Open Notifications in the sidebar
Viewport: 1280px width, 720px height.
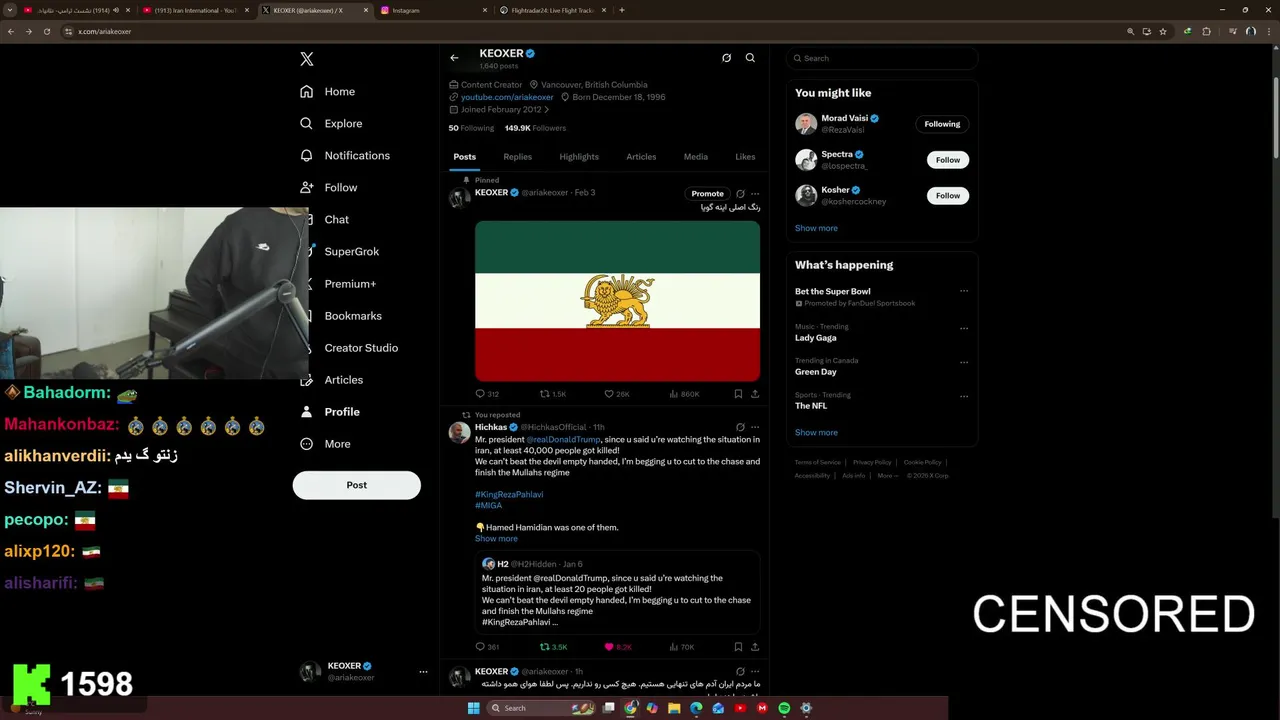tap(345, 155)
